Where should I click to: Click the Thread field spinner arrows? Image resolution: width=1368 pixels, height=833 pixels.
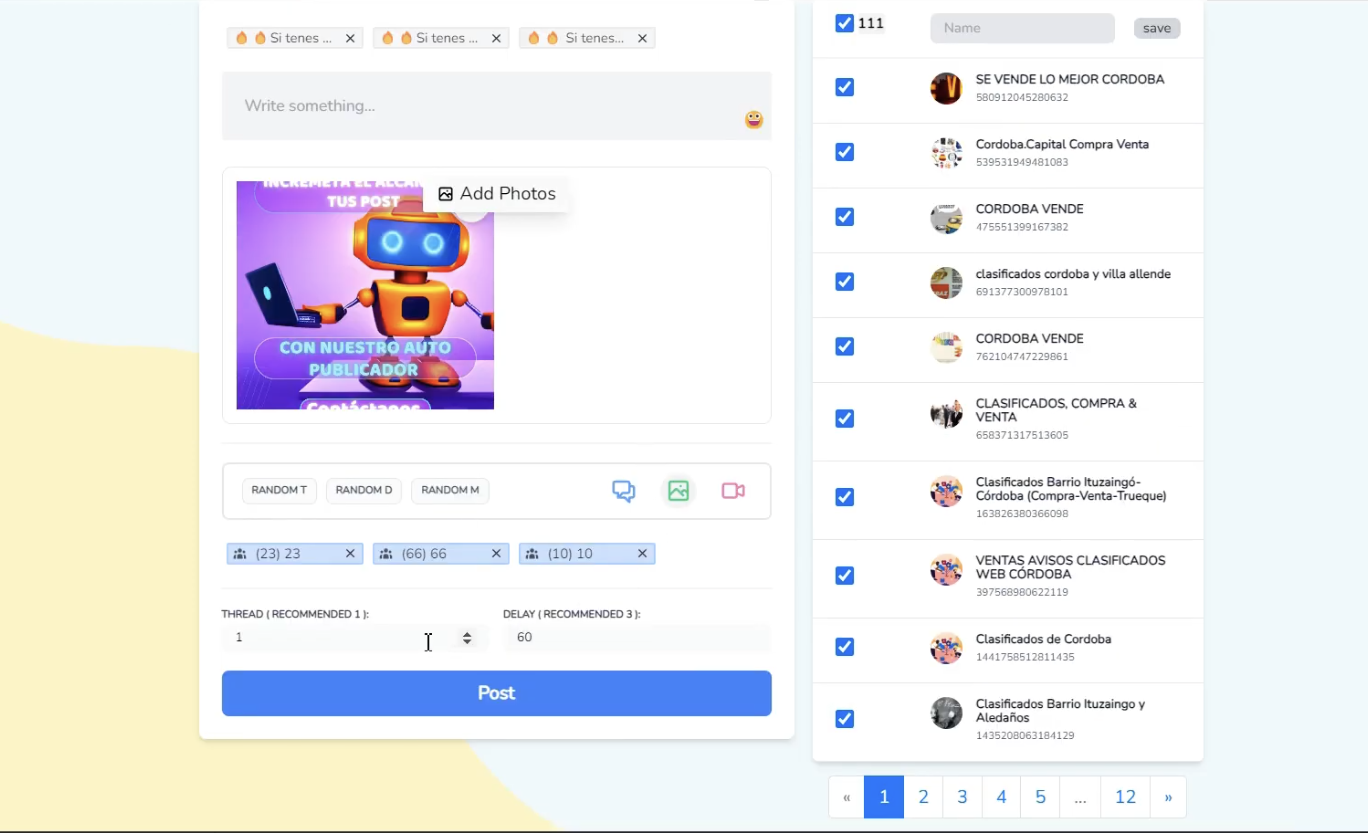(x=467, y=638)
